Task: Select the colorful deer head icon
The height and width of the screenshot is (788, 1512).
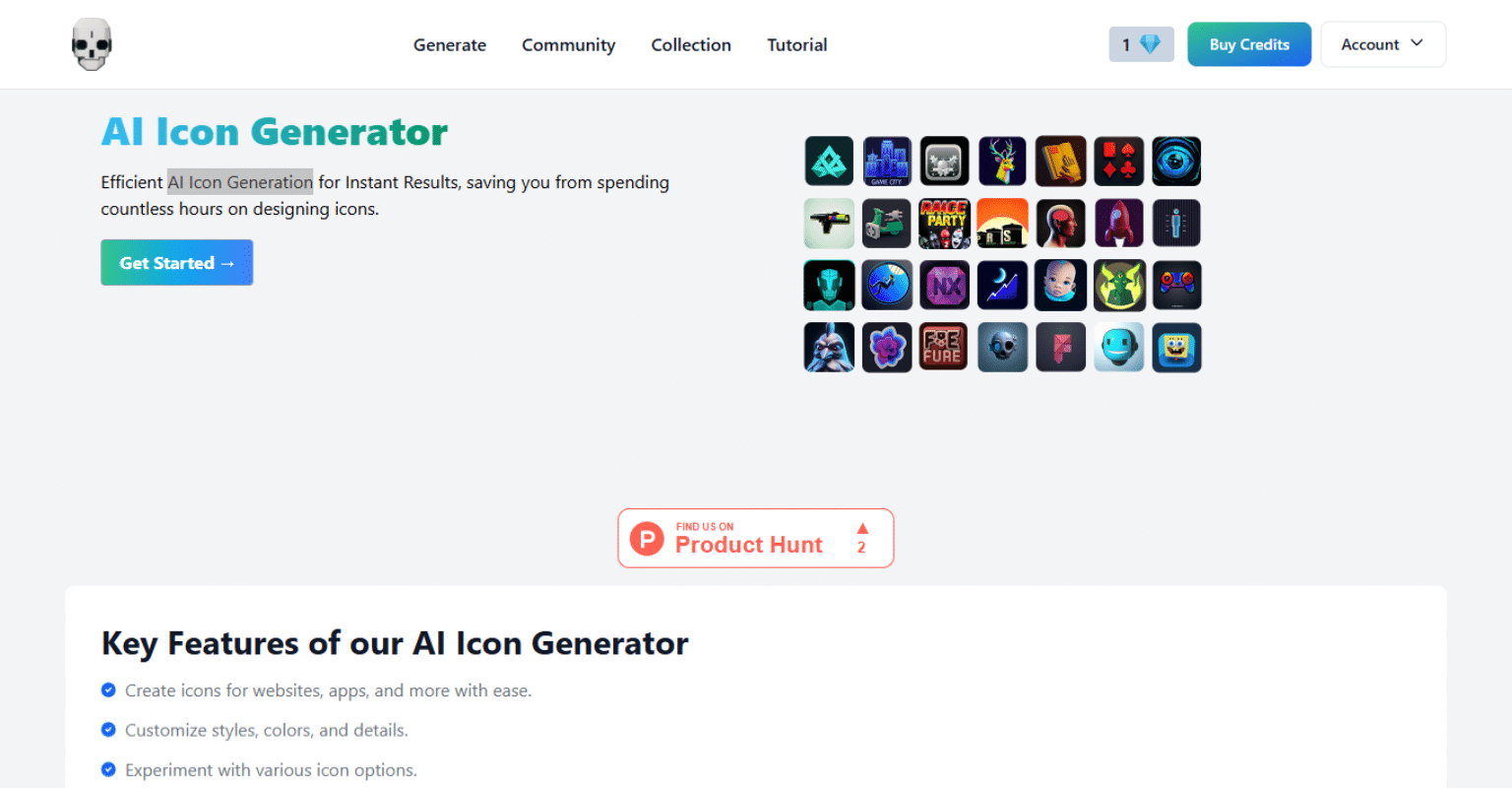Action: 1003,161
